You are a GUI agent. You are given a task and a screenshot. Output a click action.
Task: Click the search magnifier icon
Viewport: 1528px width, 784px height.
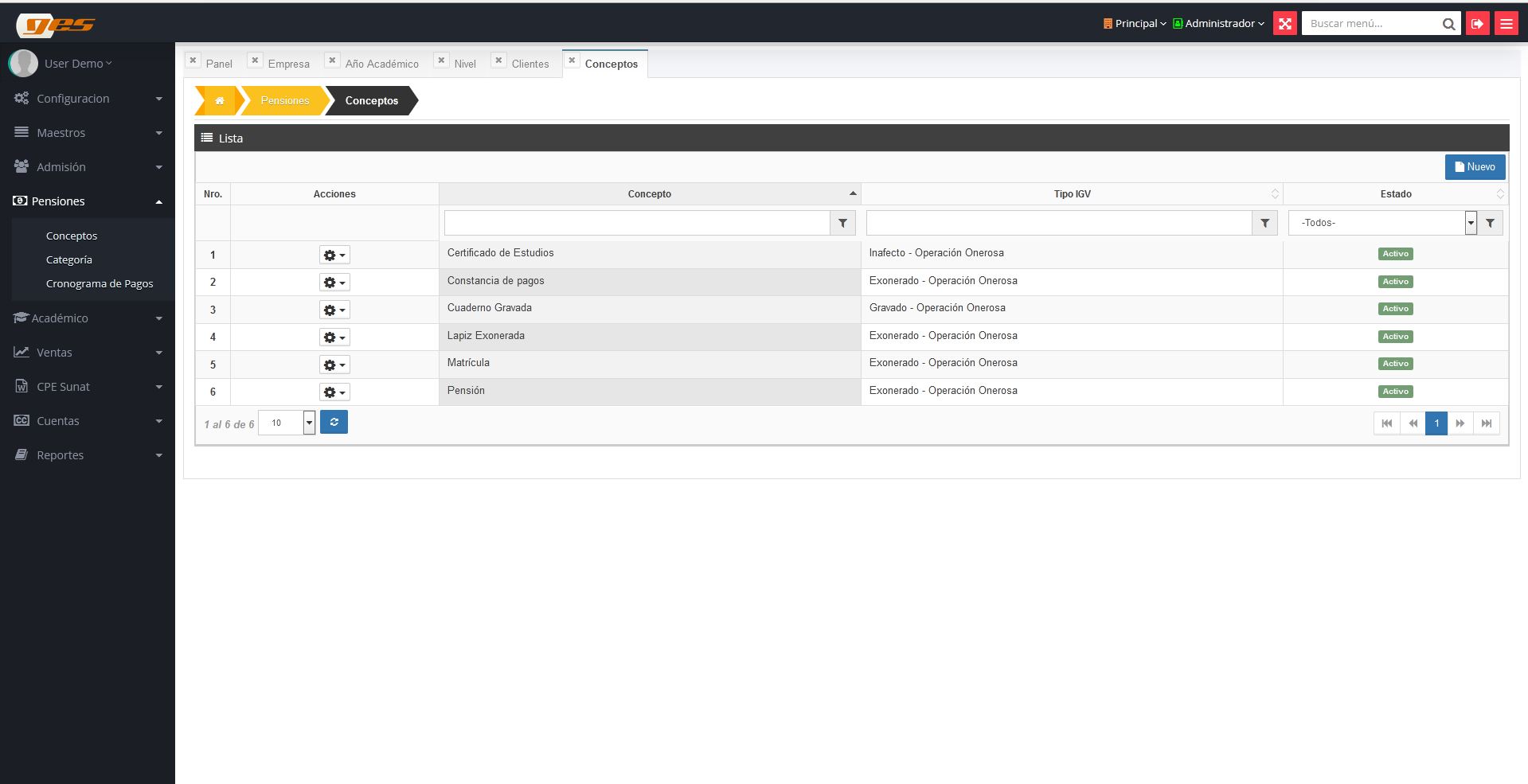click(1448, 24)
